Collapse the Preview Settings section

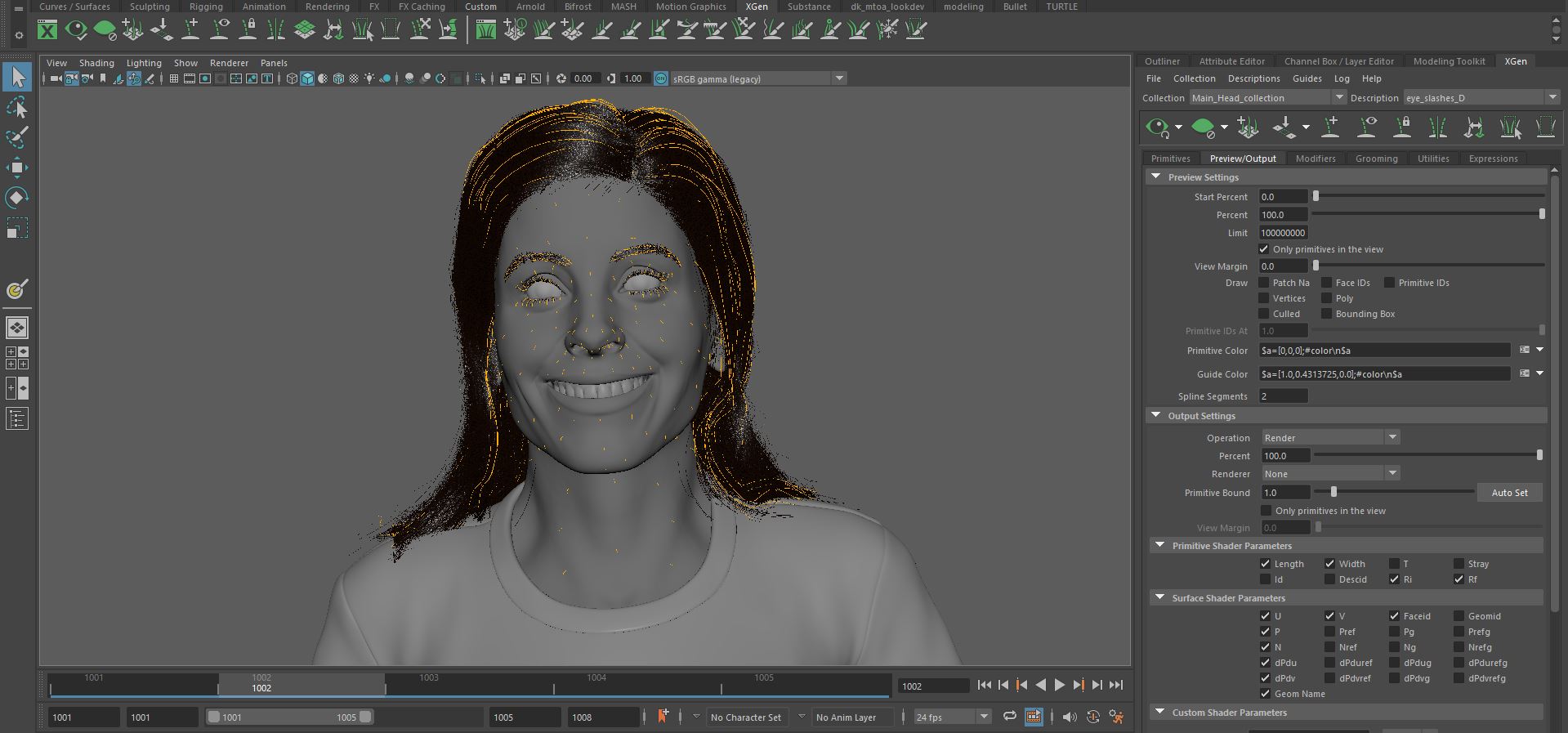(1155, 177)
